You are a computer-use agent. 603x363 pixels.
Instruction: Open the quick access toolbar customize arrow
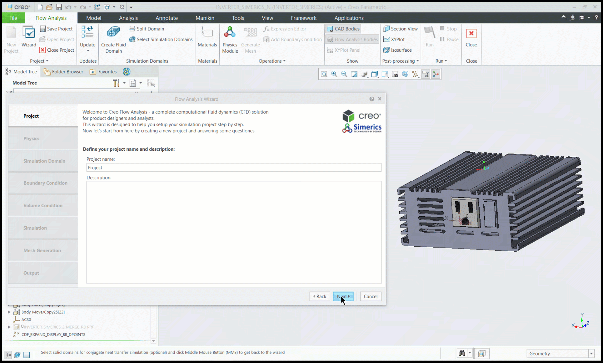tap(131, 7)
